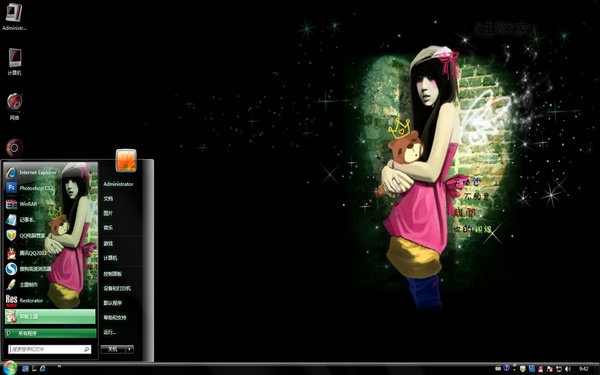This screenshot has height=375, width=600.
Task: Expand All Programs list
Action: coord(51,333)
